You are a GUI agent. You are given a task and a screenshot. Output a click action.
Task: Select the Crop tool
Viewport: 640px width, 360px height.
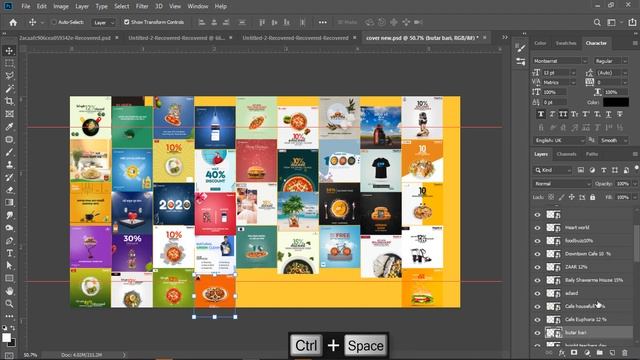(9, 101)
